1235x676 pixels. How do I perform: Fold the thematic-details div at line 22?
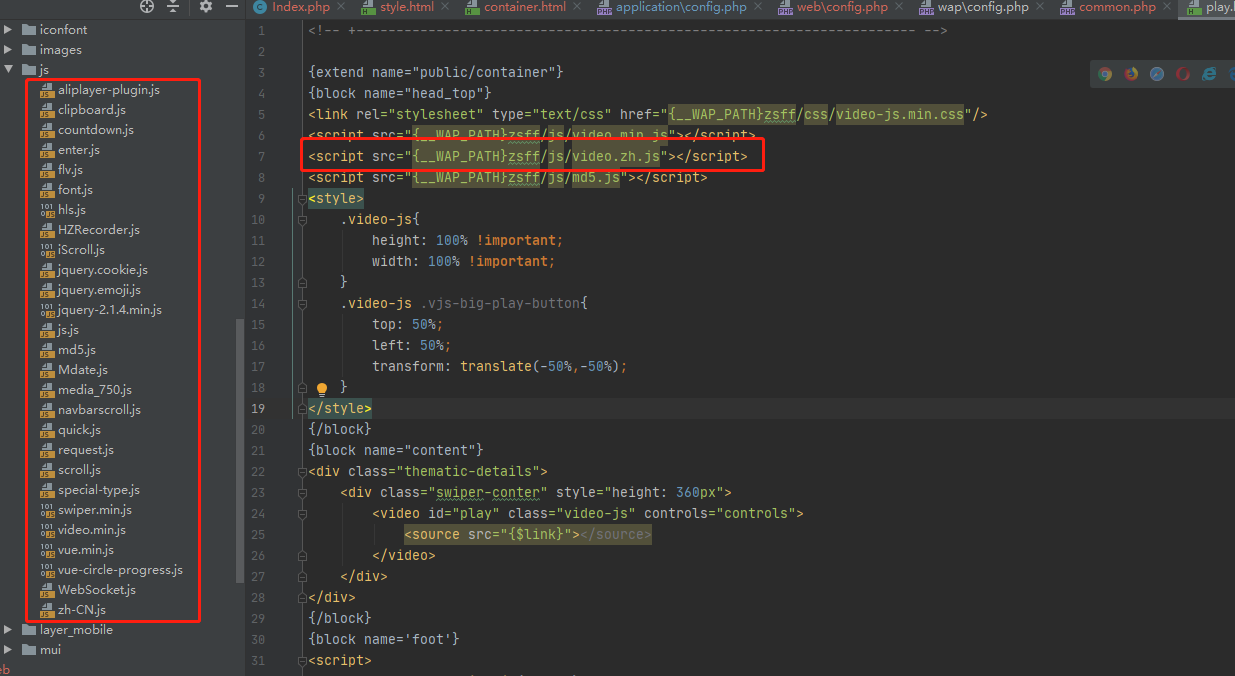click(x=302, y=472)
